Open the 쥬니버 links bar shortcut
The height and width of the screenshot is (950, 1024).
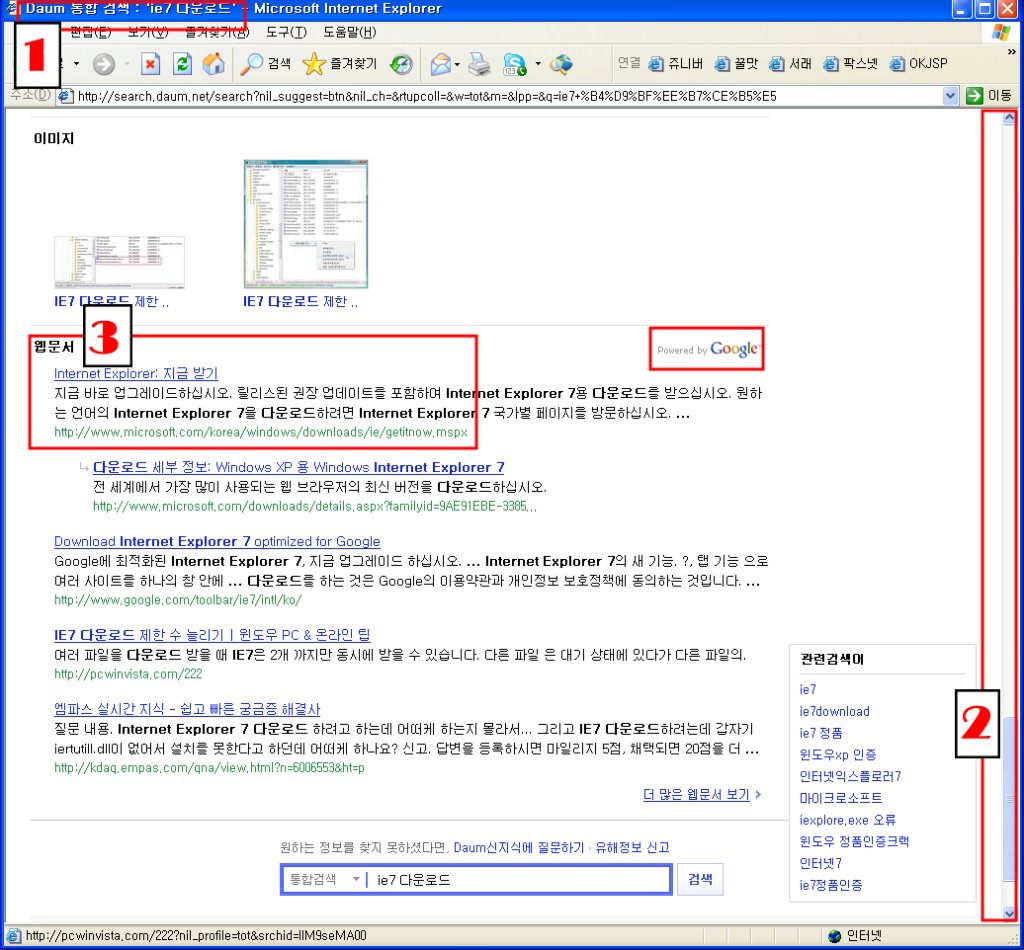click(675, 63)
